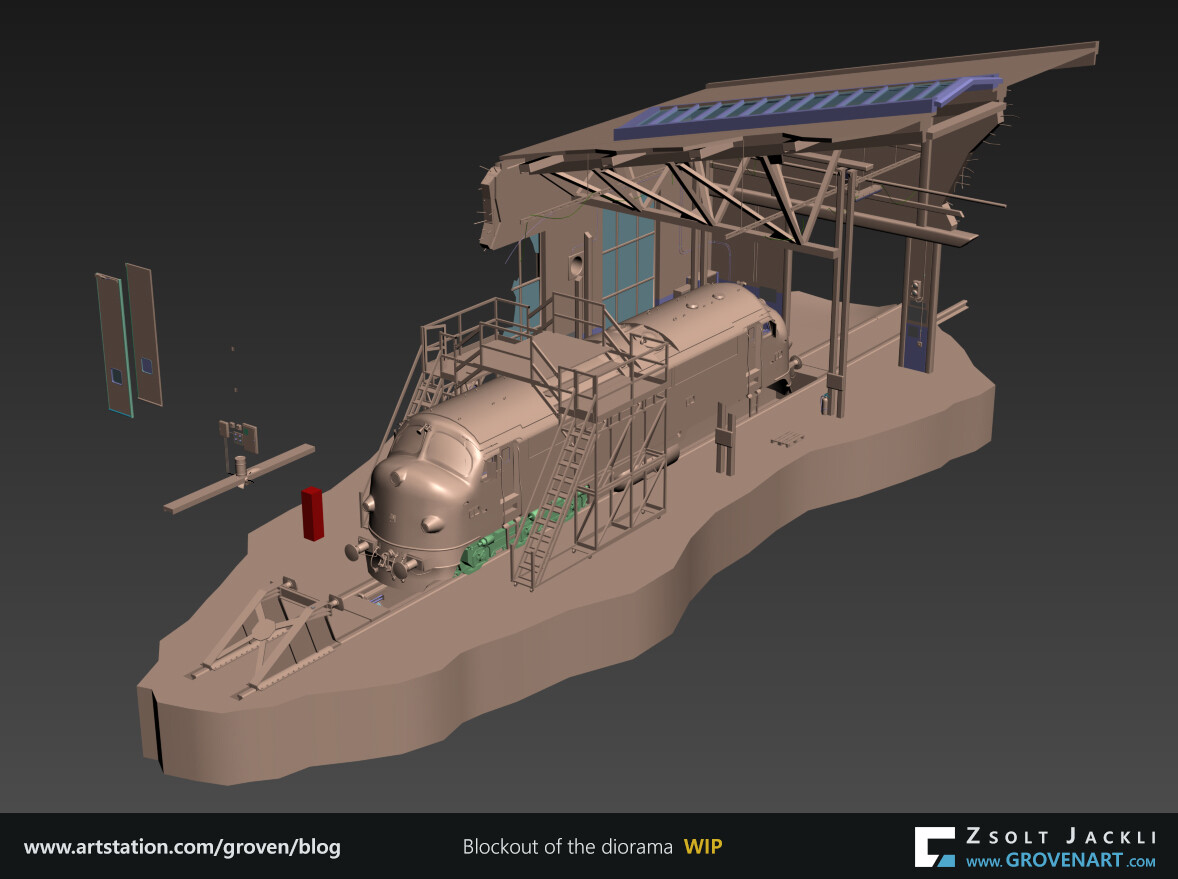The width and height of the screenshot is (1178, 879).
Task: Open the www.artstation.com/groven/blog link
Action: point(183,847)
